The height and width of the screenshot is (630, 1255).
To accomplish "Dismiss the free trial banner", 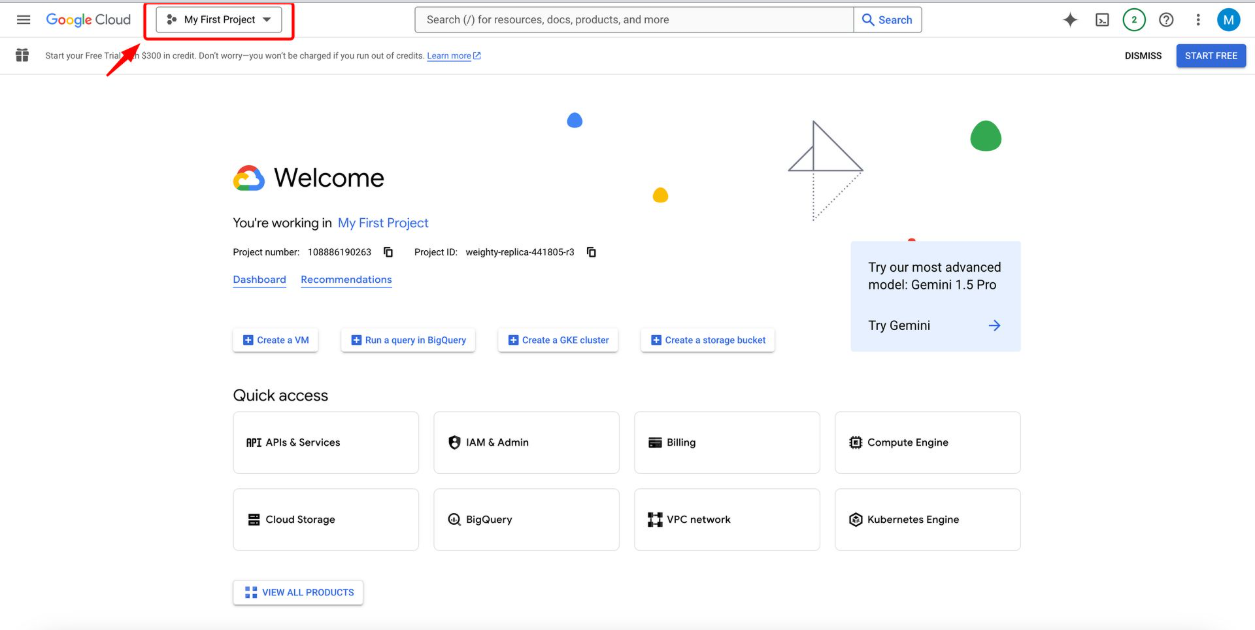I will pyautogui.click(x=1143, y=55).
